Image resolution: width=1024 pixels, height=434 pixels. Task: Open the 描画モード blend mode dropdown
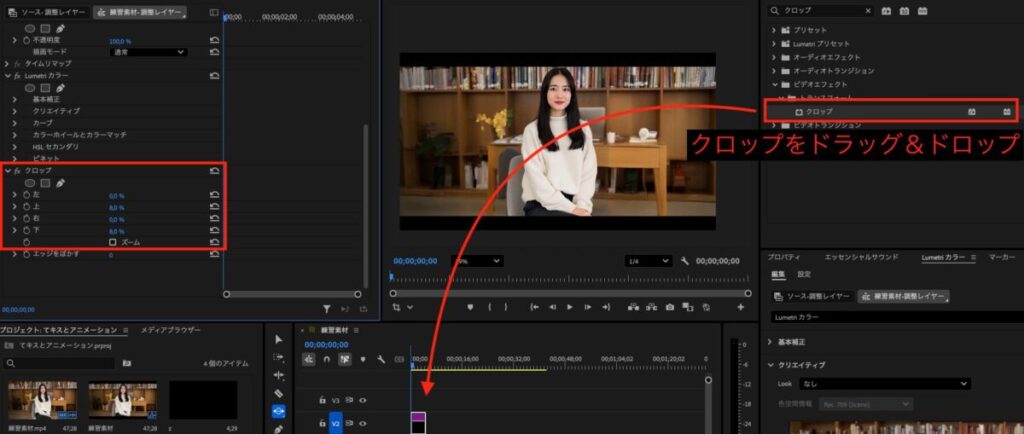(x=148, y=52)
